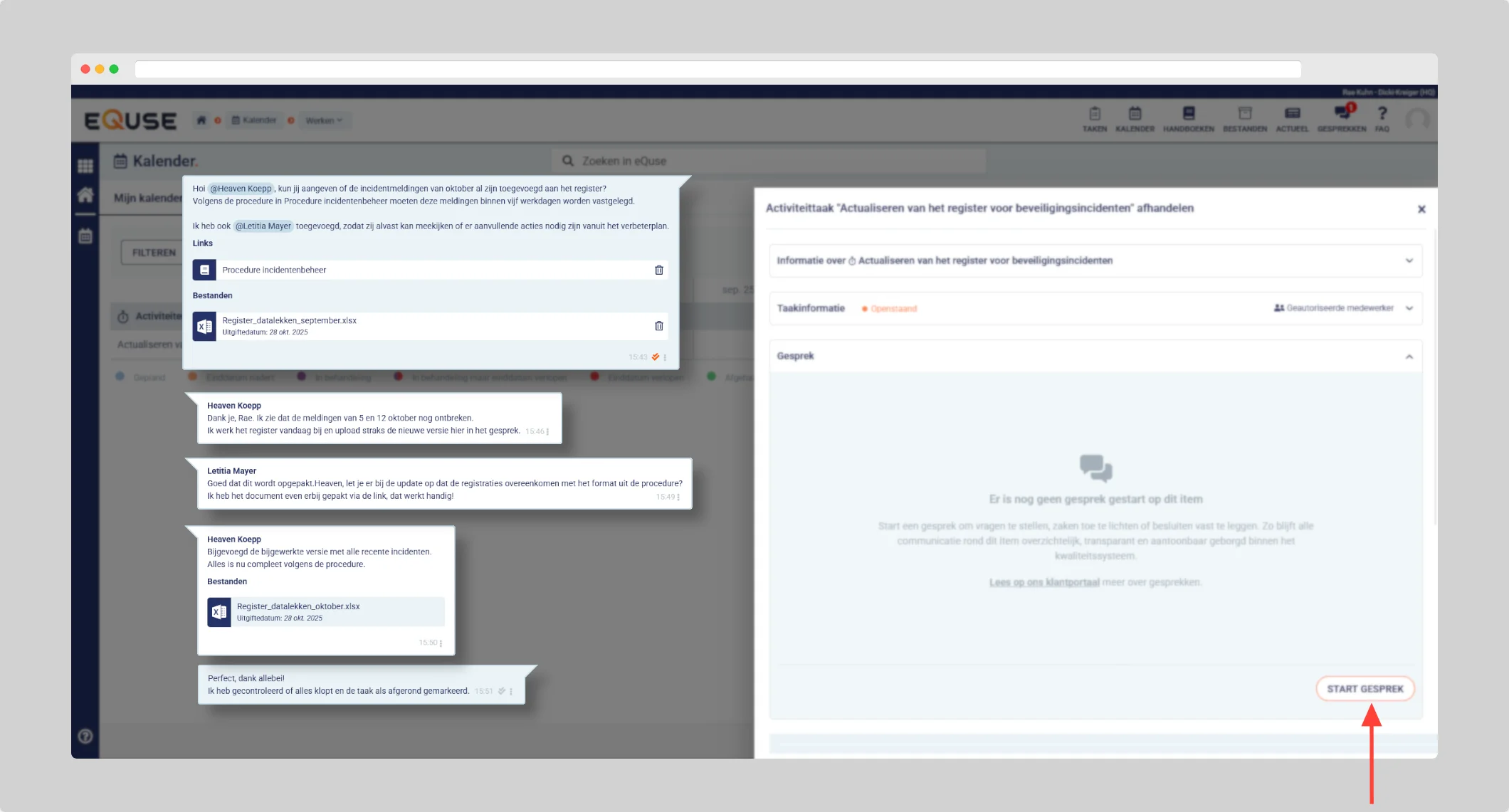Click the Filteren button
Screen dimensions: 1509x812
154,253
